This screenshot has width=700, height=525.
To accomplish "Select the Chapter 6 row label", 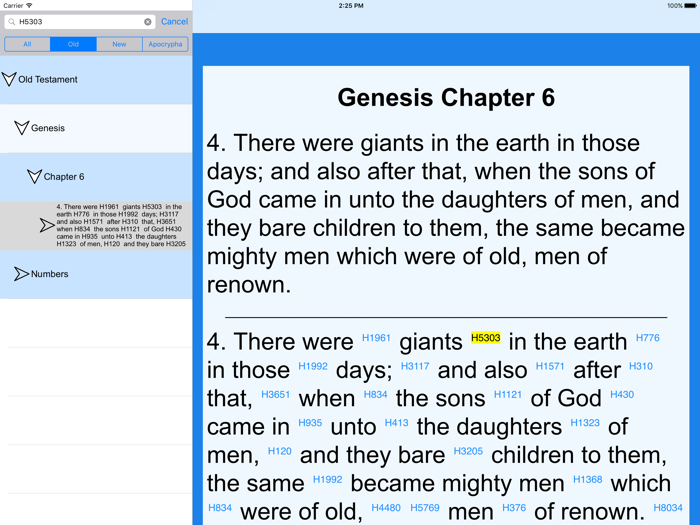I will 64,177.
